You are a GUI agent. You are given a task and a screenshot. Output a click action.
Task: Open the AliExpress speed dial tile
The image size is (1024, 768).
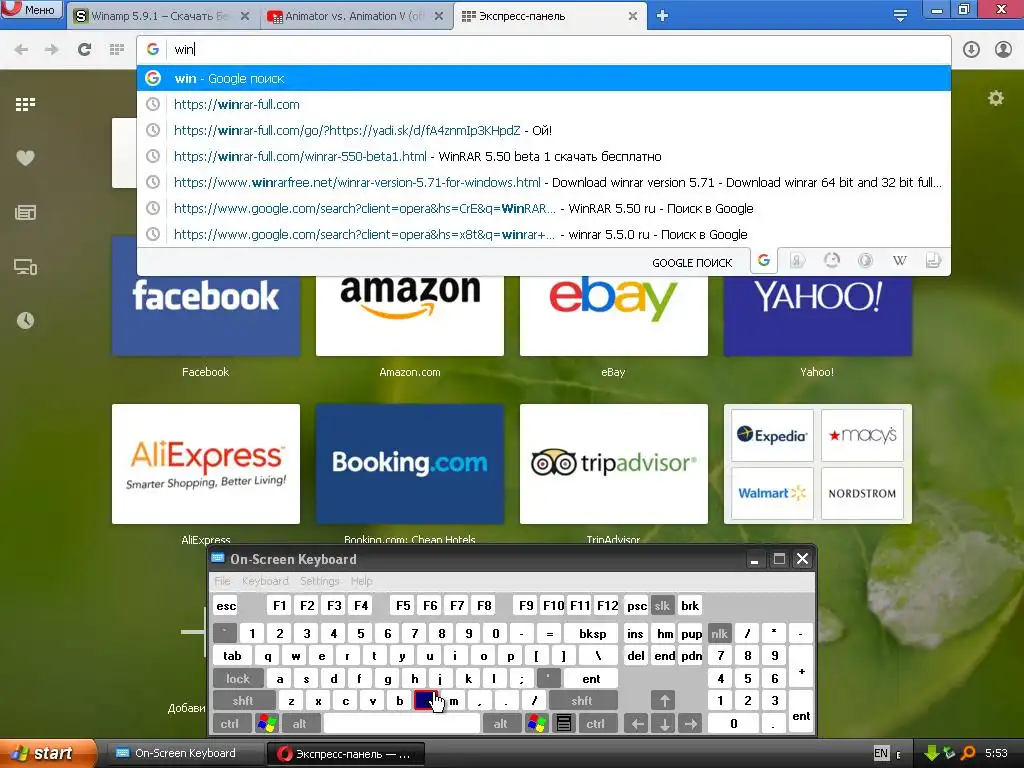206,464
